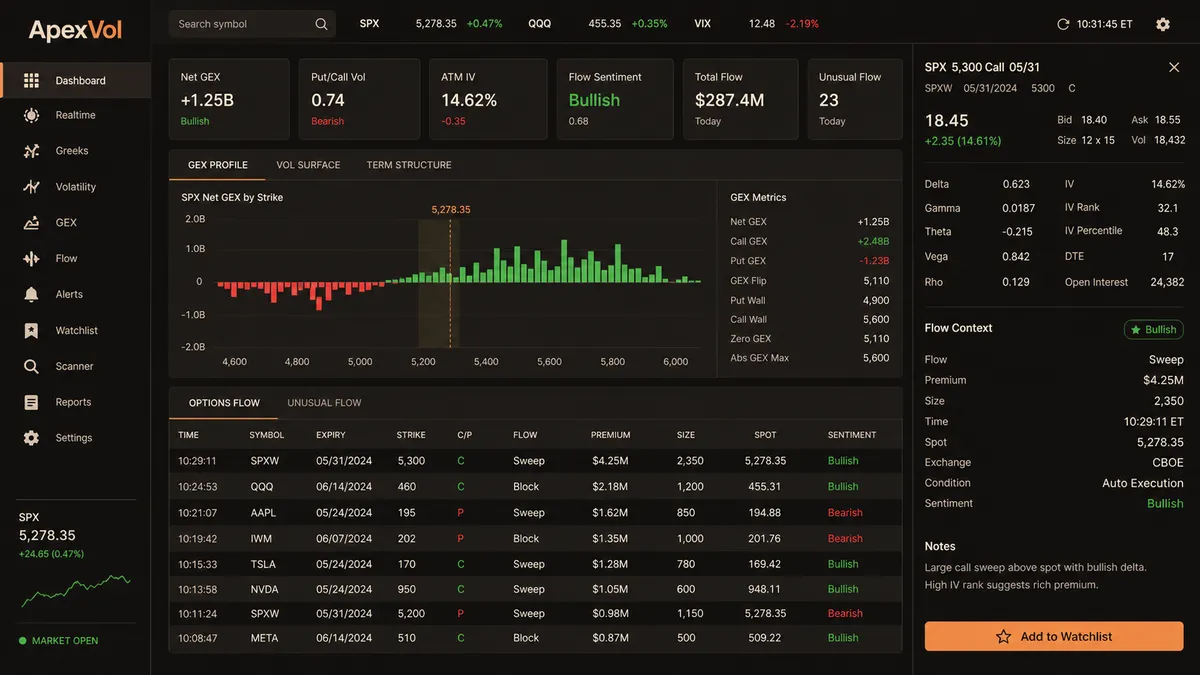Click the Call GEX +2.48B value
The height and width of the screenshot is (675, 1200).
click(x=873, y=241)
